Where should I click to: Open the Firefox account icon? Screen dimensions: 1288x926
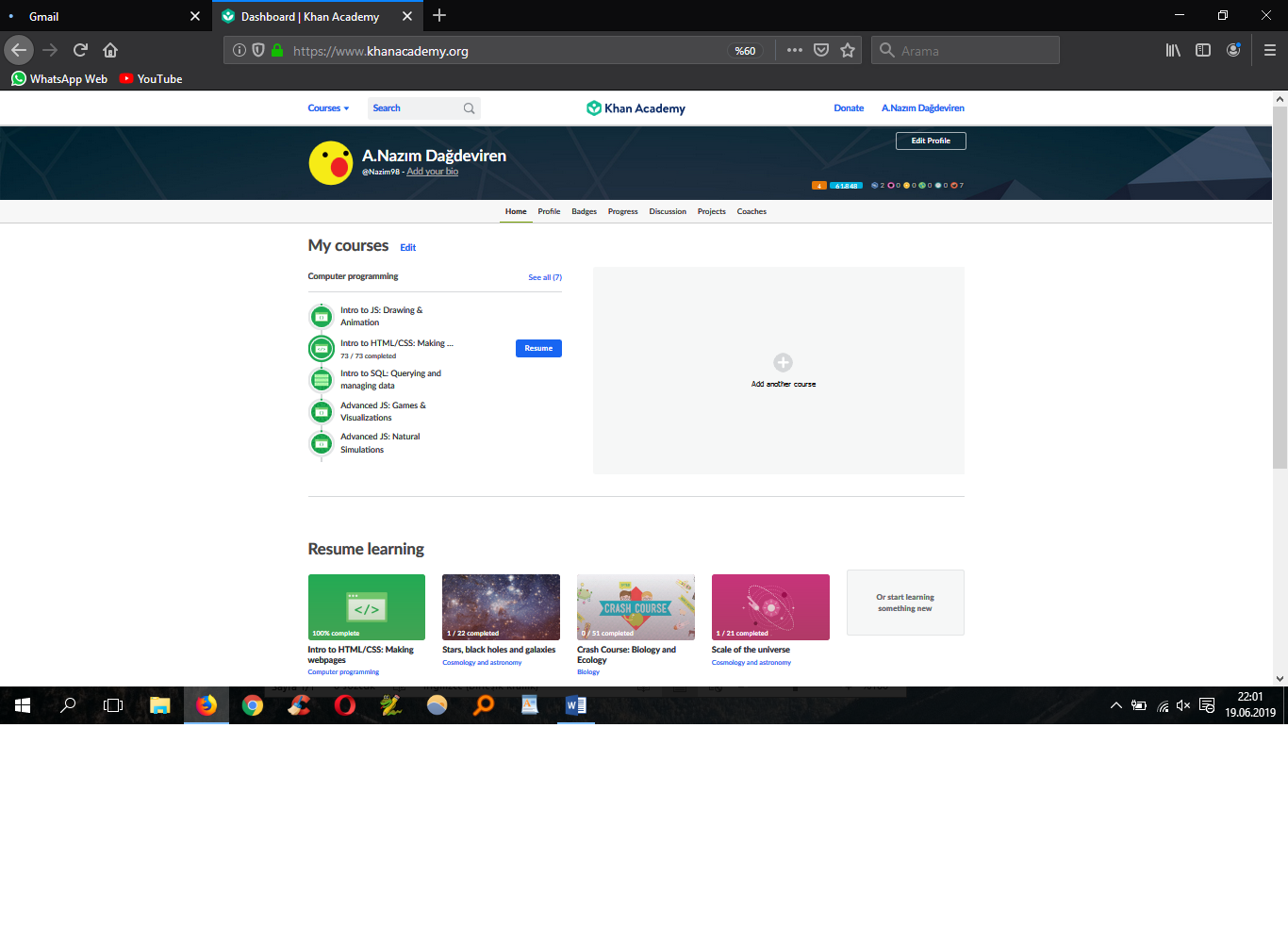(x=1233, y=50)
